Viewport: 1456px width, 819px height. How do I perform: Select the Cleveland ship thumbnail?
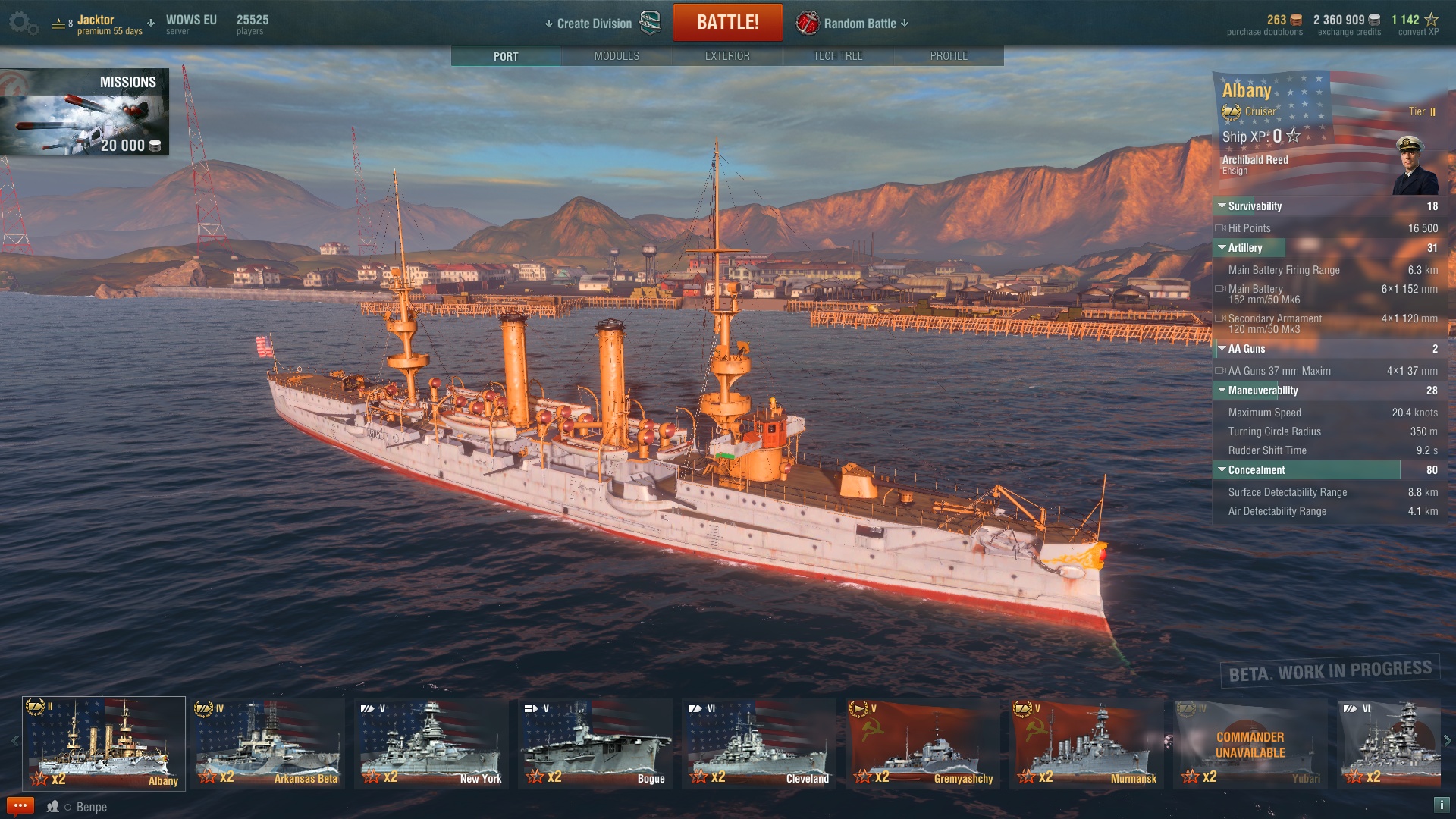(758, 744)
